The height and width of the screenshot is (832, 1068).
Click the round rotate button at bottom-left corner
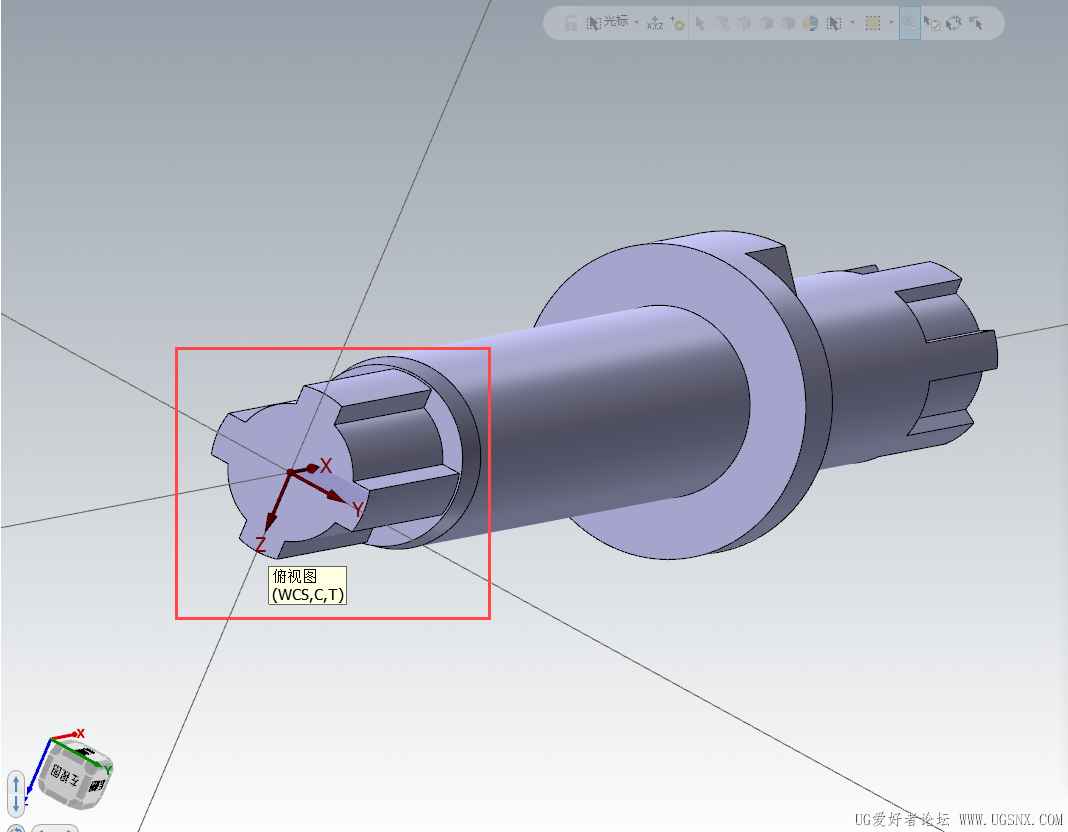tap(15, 829)
